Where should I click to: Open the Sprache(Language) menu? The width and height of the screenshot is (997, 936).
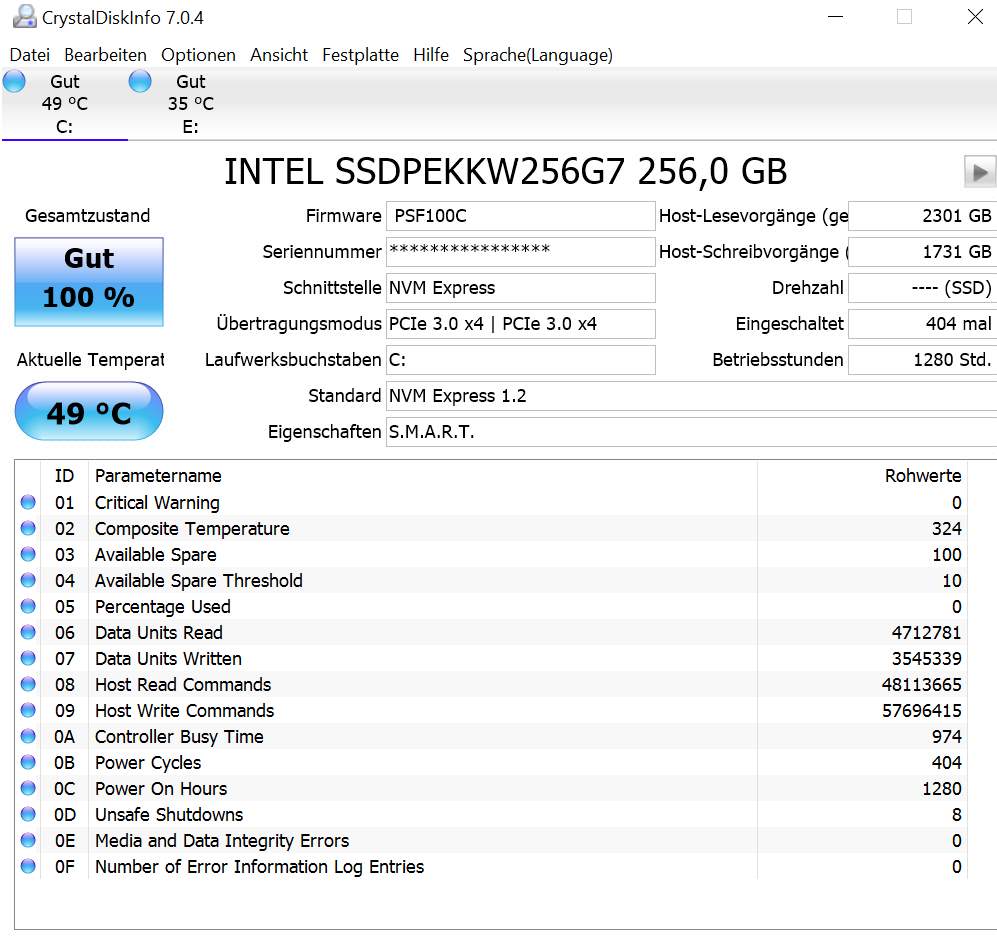538,55
